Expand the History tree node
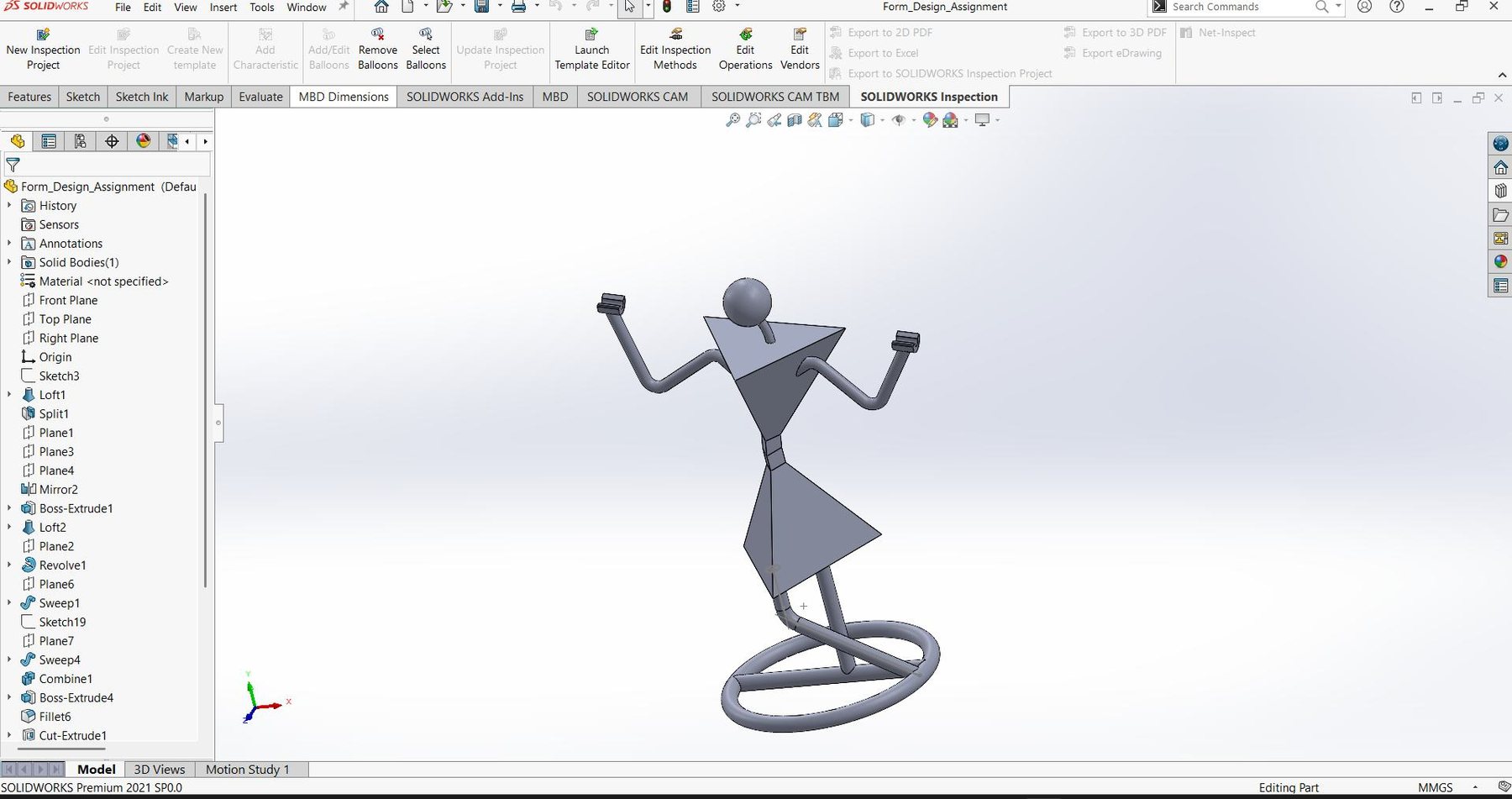 coord(9,205)
